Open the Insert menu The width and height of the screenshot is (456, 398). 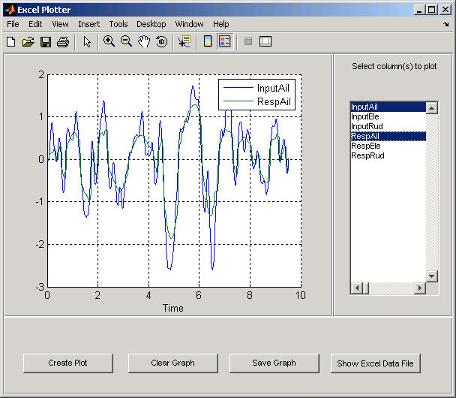[x=89, y=24]
